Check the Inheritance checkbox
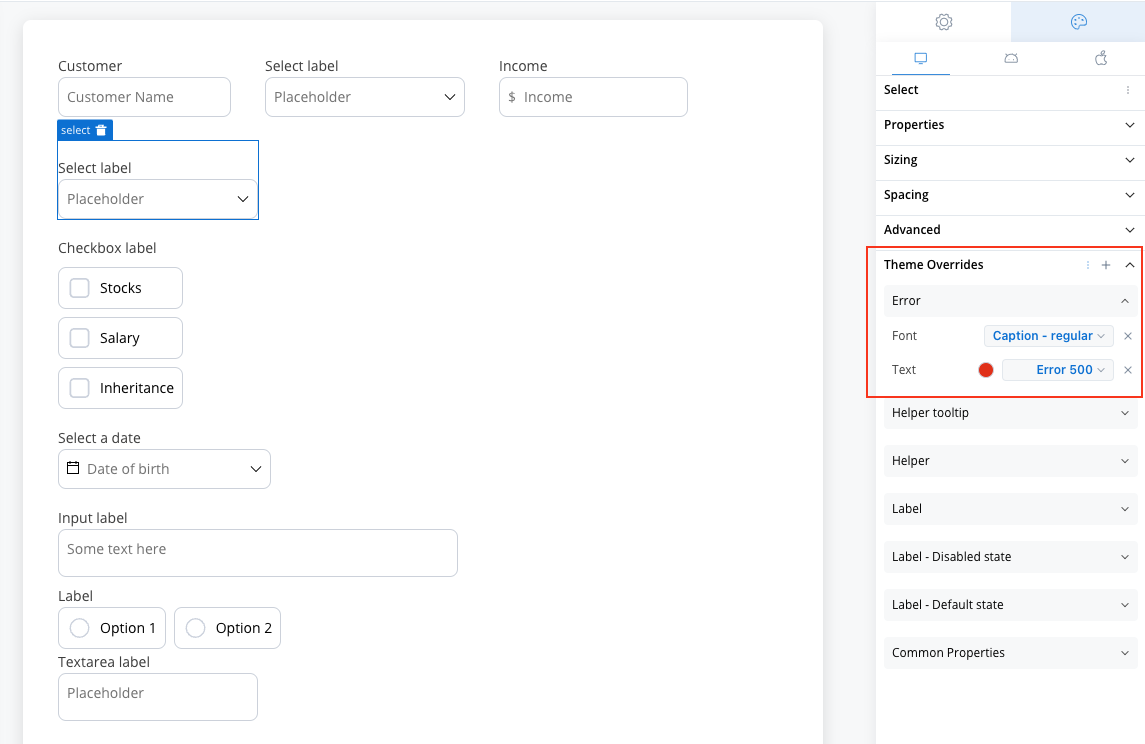 tap(80, 388)
